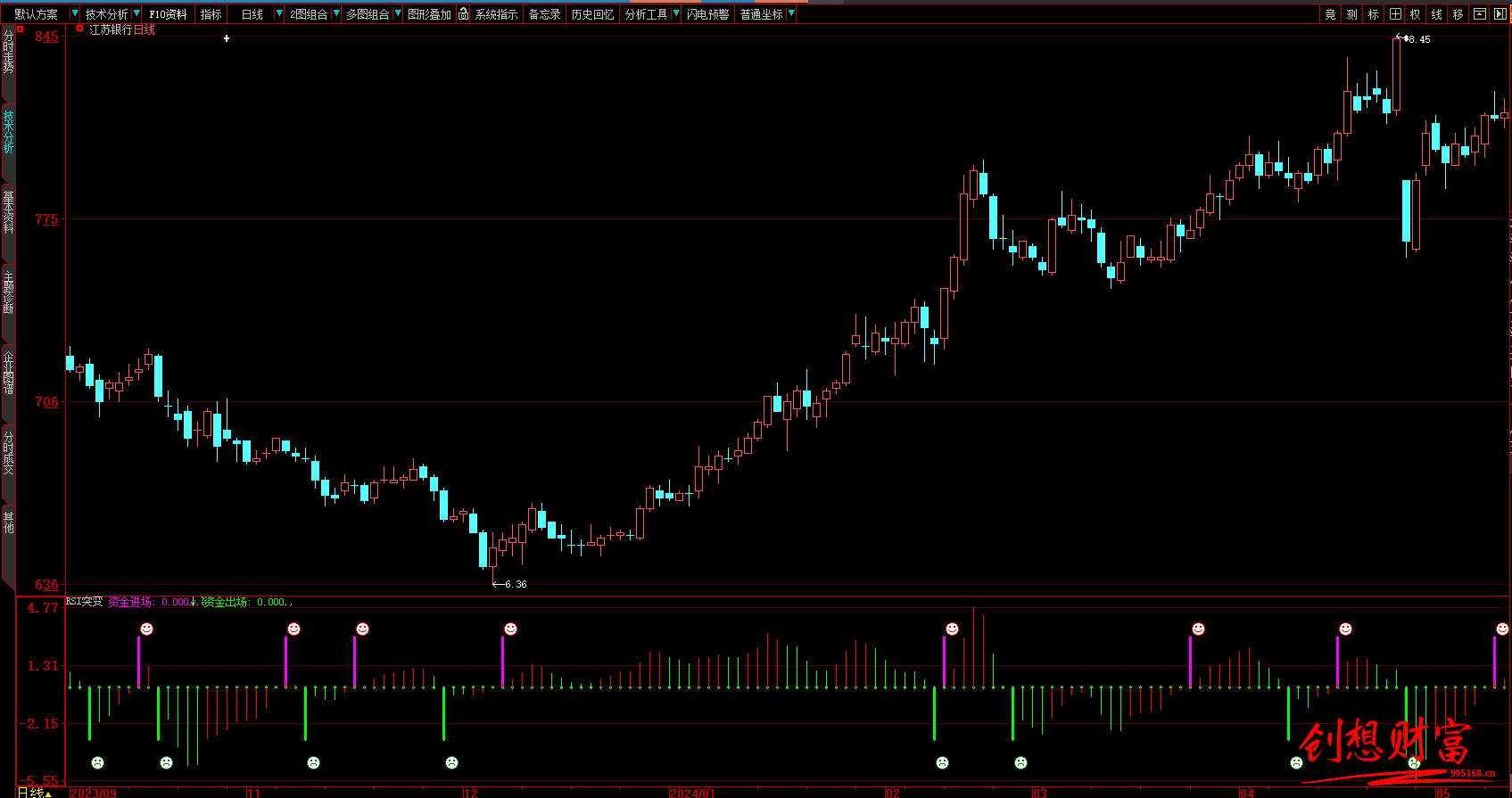Open the 指标 indicator menu

211,14
